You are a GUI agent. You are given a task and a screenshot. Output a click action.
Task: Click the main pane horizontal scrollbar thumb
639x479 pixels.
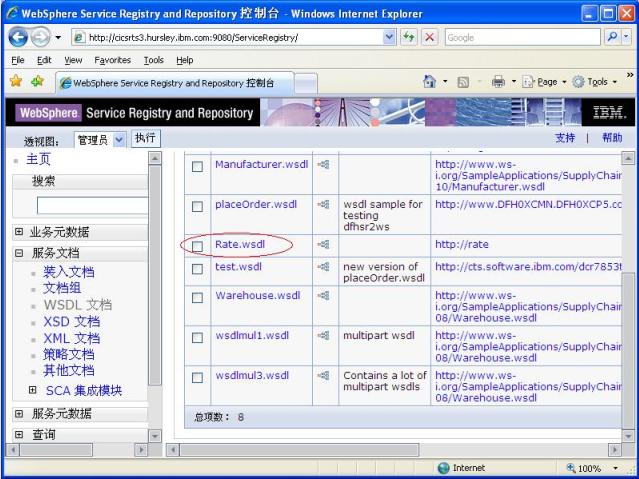(300, 450)
